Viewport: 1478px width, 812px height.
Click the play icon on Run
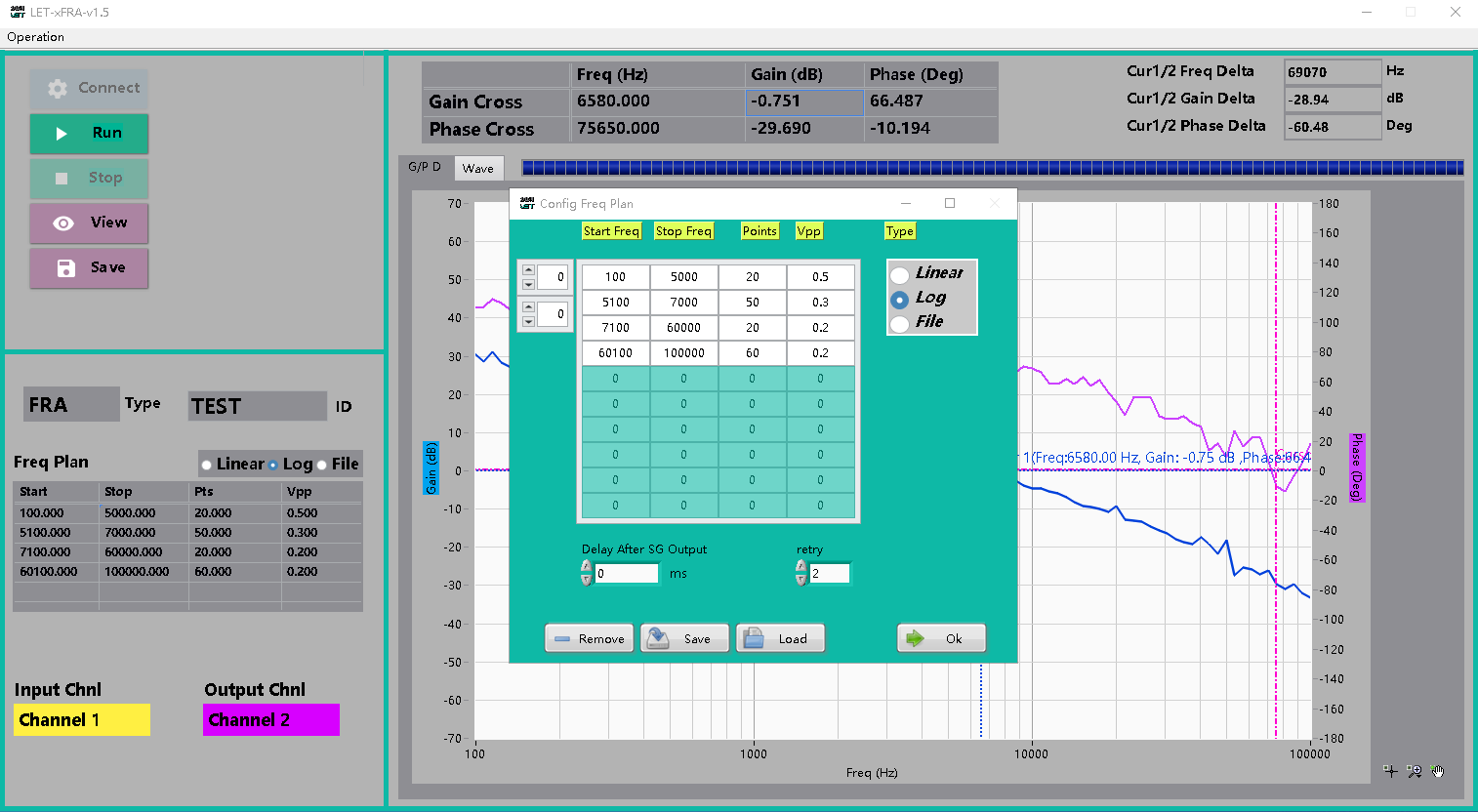coord(62,134)
